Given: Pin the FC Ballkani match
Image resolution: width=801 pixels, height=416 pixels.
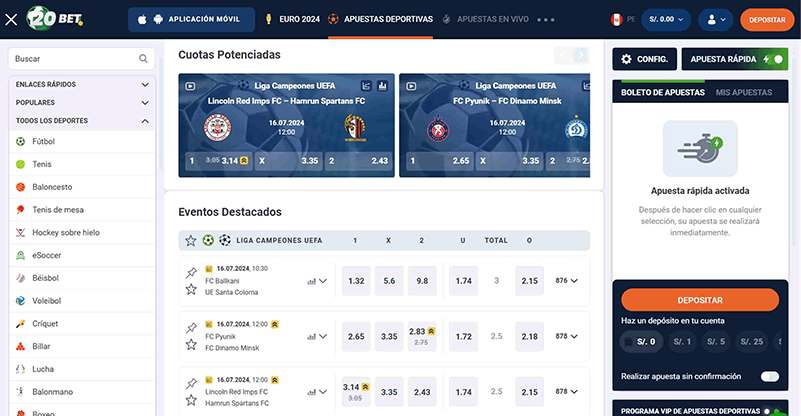Looking at the screenshot, I should [x=191, y=272].
